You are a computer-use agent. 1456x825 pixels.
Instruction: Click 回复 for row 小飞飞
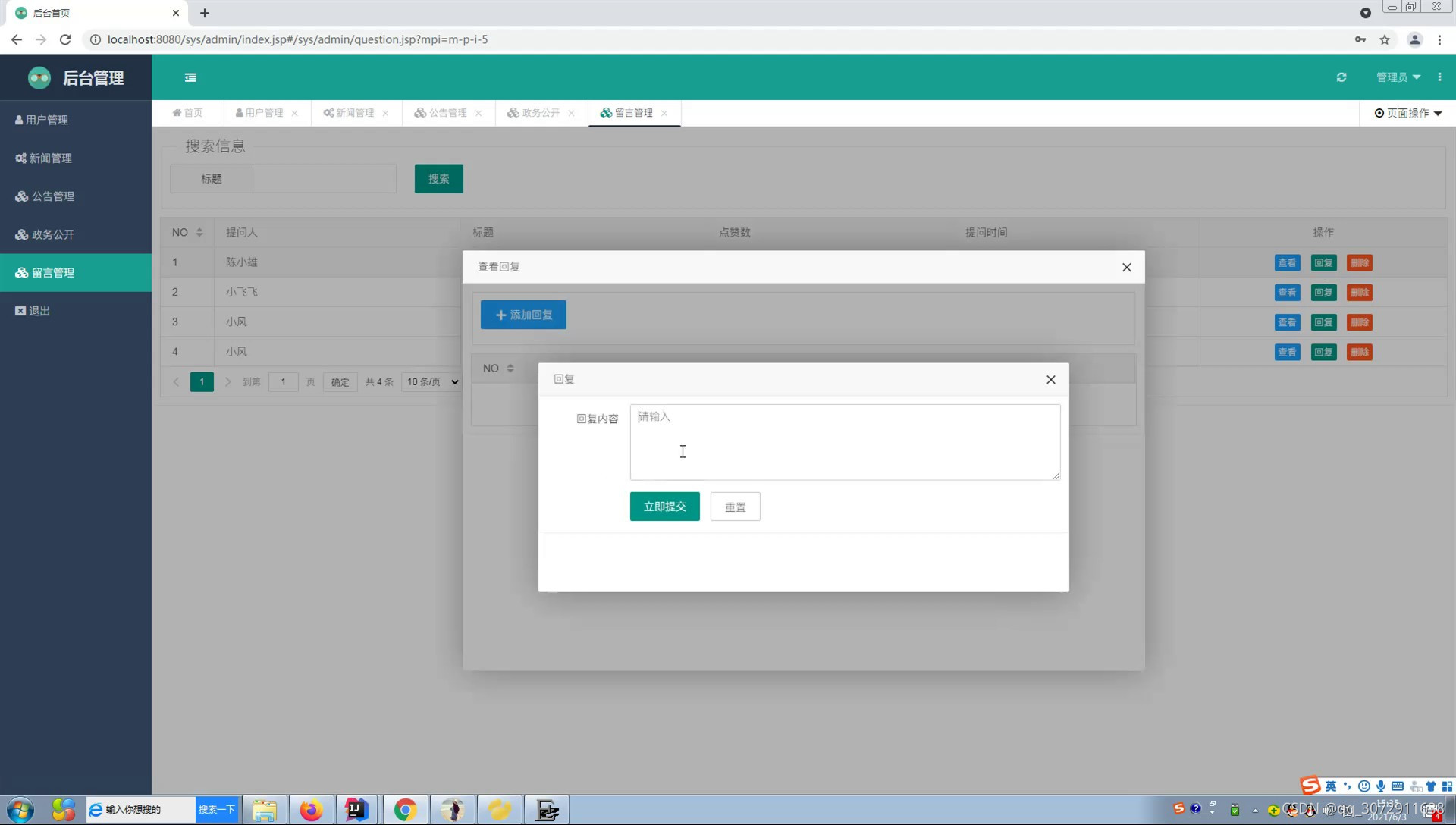pos(1323,292)
